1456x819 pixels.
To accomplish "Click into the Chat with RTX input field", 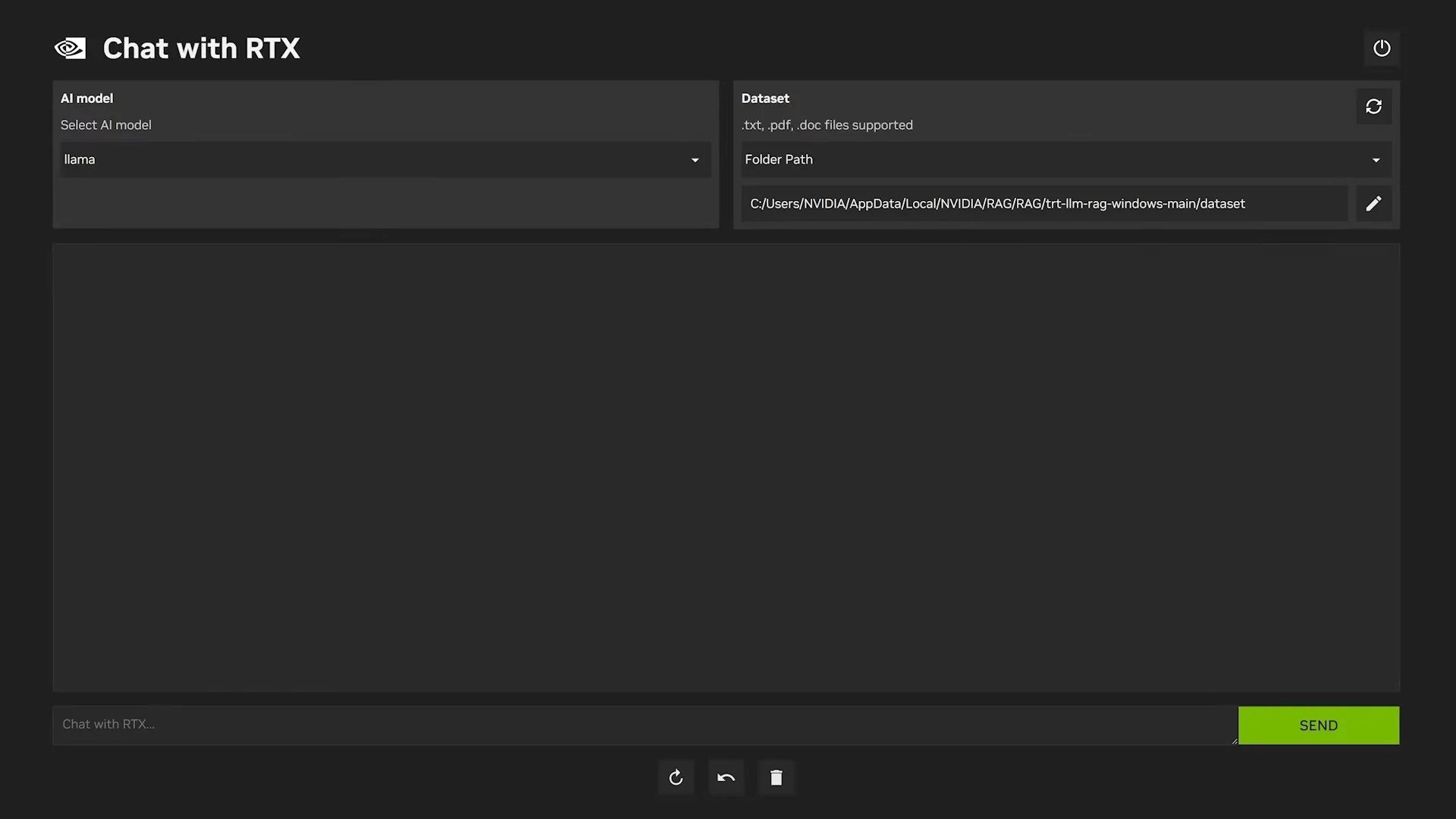I will (x=645, y=725).
